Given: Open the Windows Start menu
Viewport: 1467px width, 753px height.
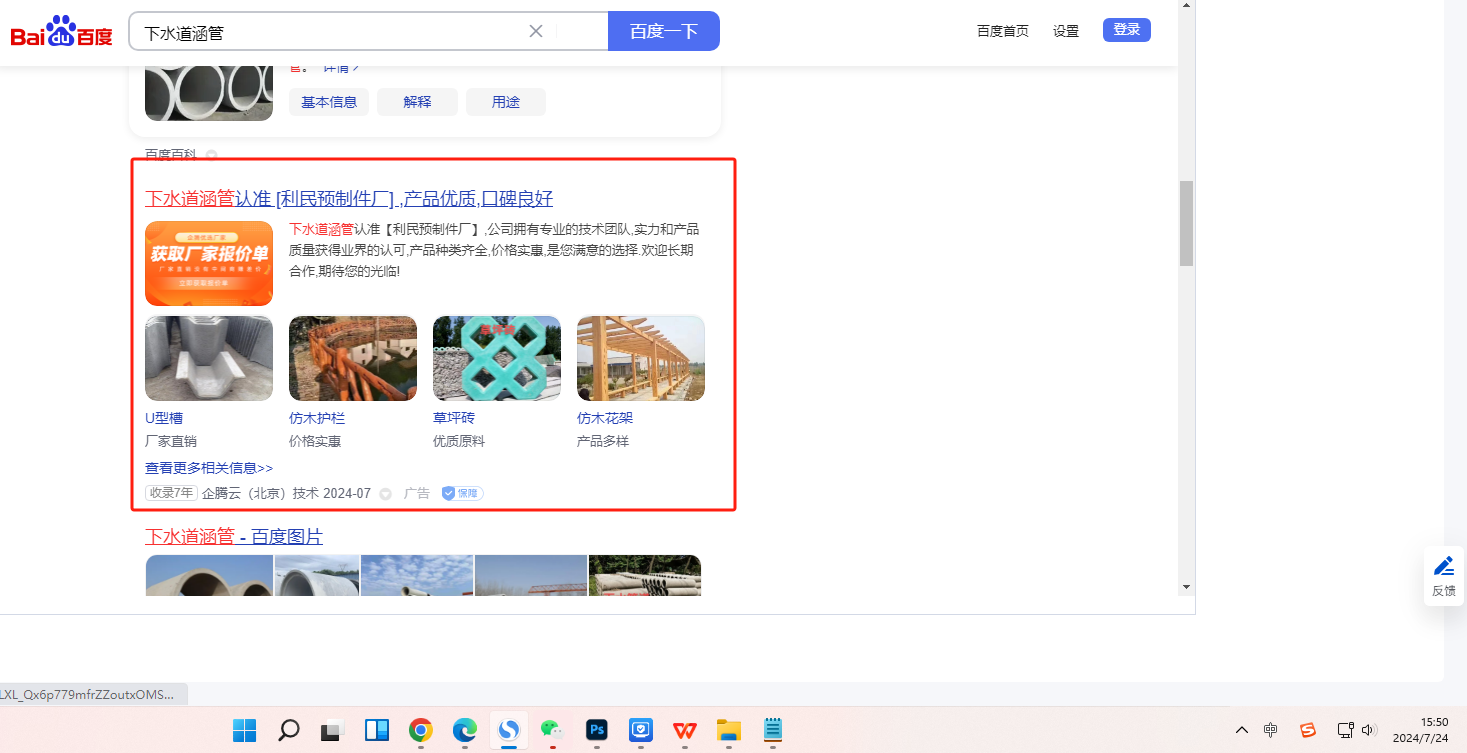Looking at the screenshot, I should (245, 731).
